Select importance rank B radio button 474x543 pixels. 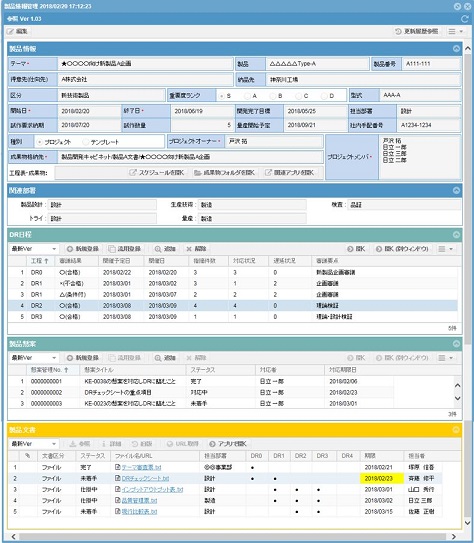click(273, 96)
